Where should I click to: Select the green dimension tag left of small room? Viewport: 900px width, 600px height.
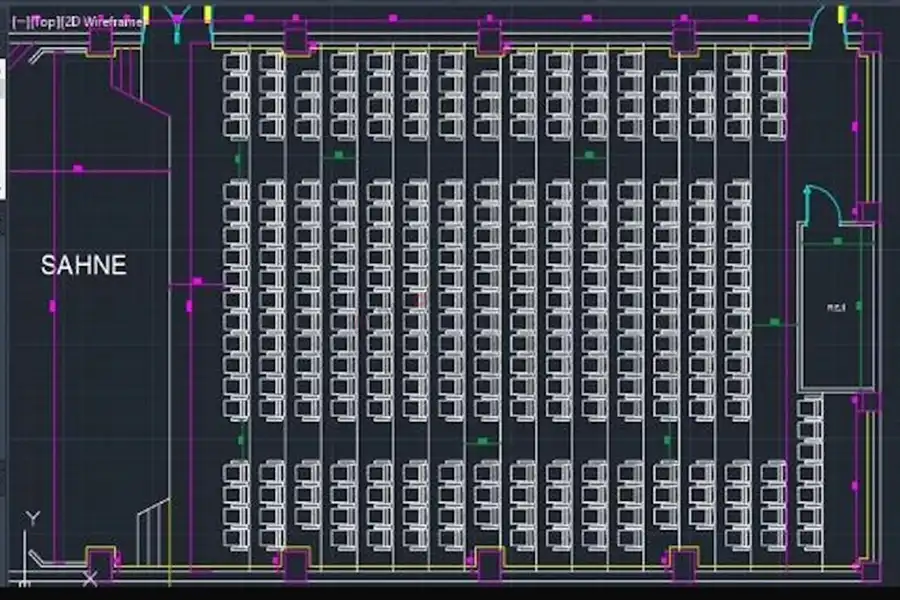[x=774, y=322]
